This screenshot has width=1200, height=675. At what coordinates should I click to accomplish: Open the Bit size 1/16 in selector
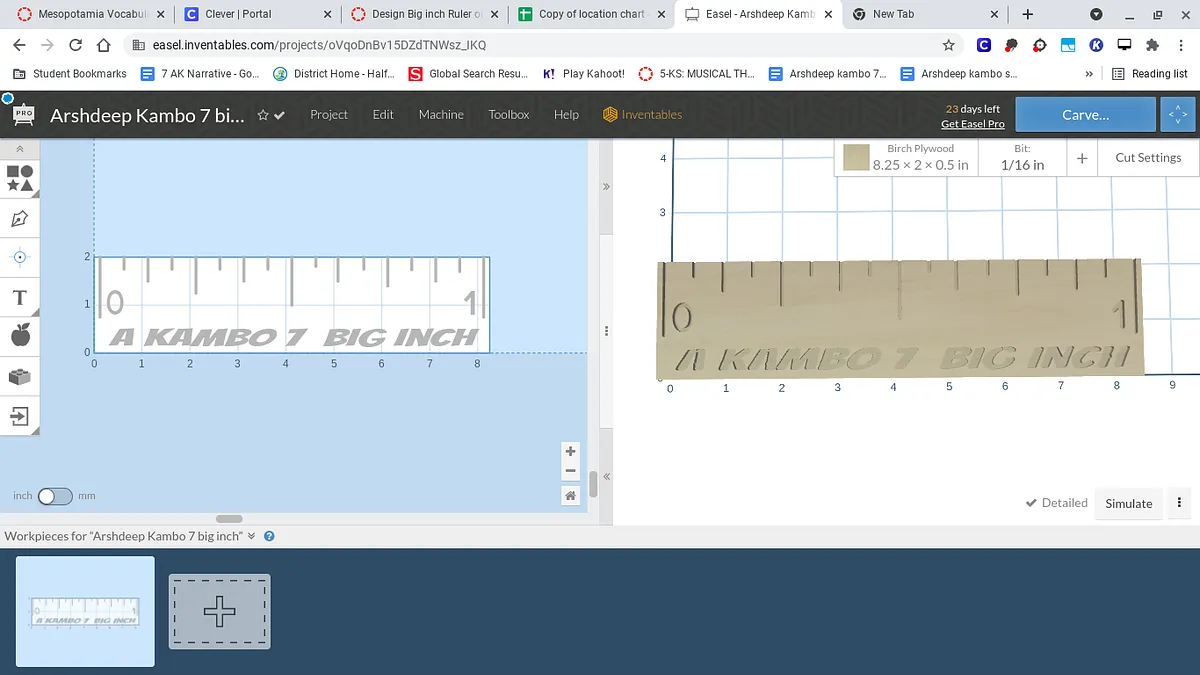point(1022,158)
